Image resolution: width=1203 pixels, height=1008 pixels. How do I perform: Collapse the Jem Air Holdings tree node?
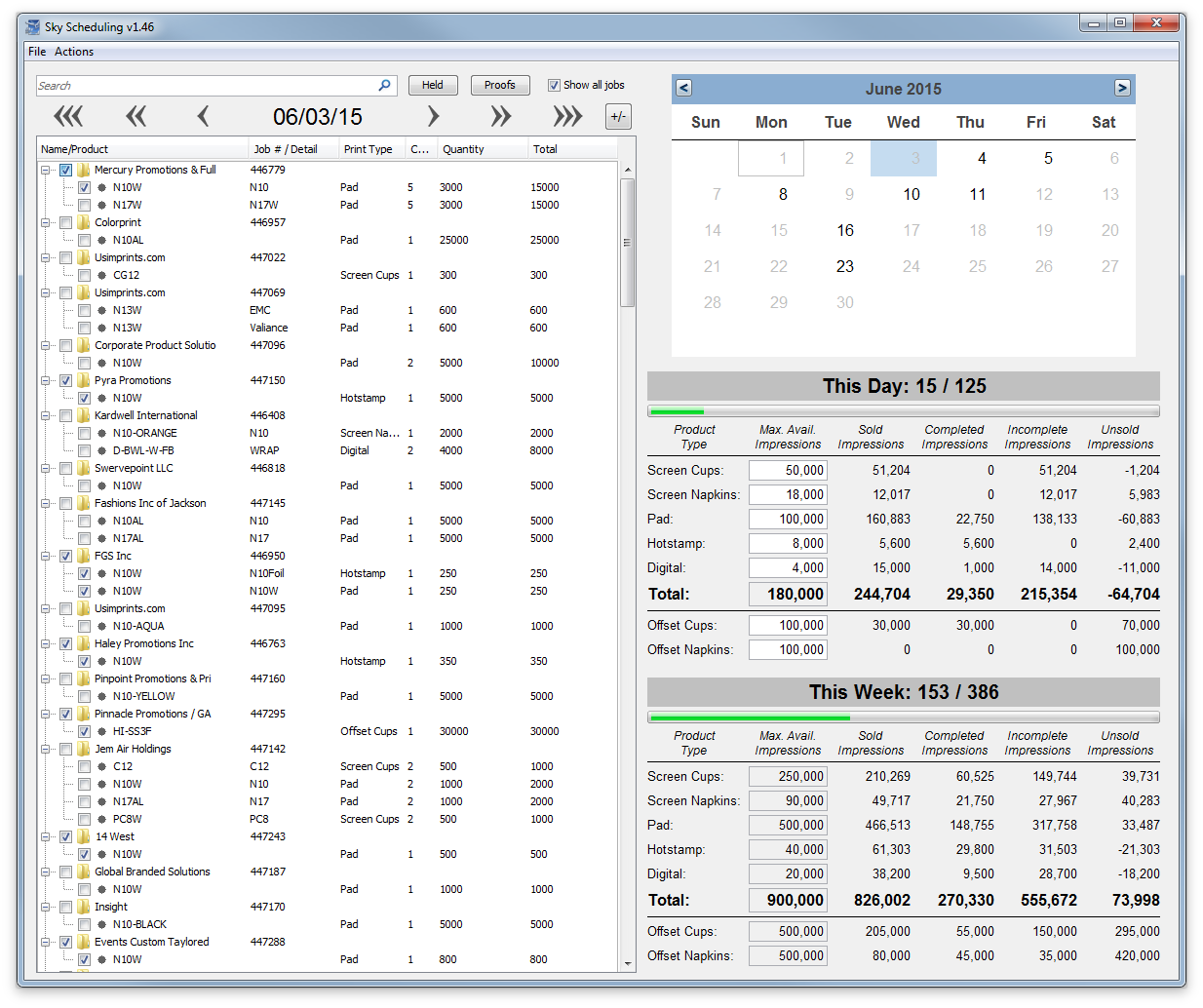click(46, 749)
